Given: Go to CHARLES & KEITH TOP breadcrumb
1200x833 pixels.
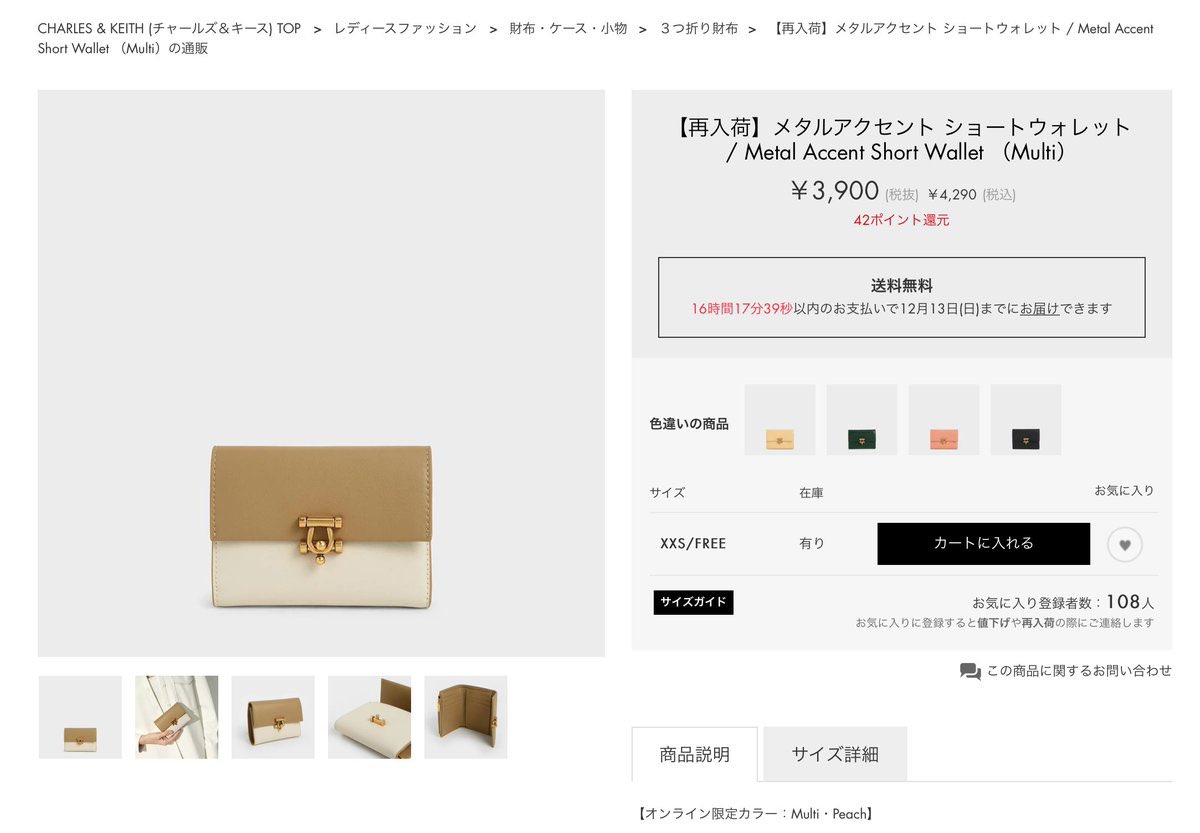Looking at the screenshot, I should (x=169, y=28).
